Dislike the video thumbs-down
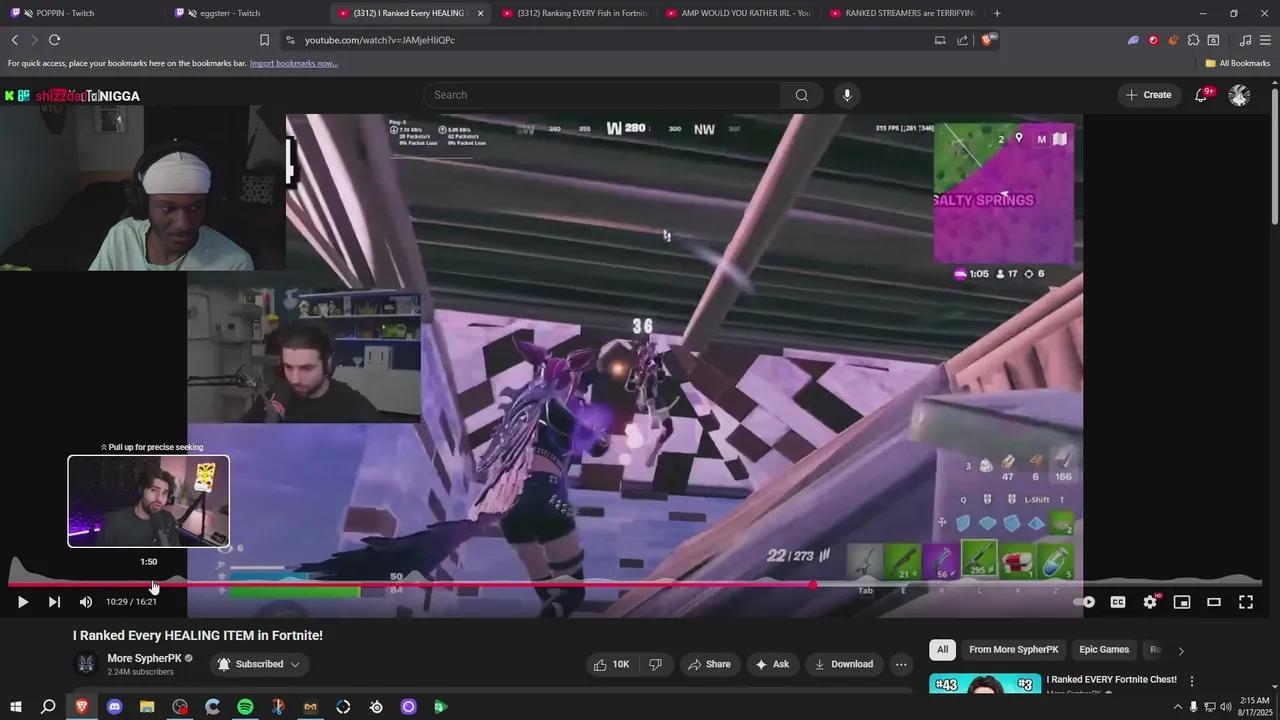The width and height of the screenshot is (1280, 720). tap(656, 664)
